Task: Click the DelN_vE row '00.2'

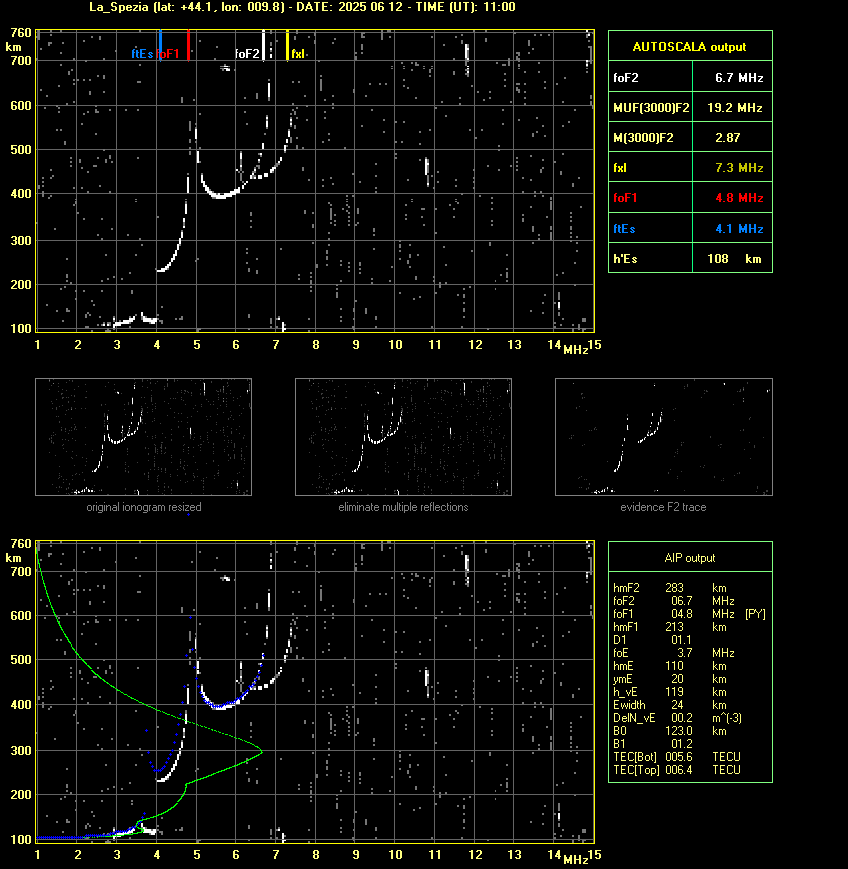Action: tap(677, 718)
